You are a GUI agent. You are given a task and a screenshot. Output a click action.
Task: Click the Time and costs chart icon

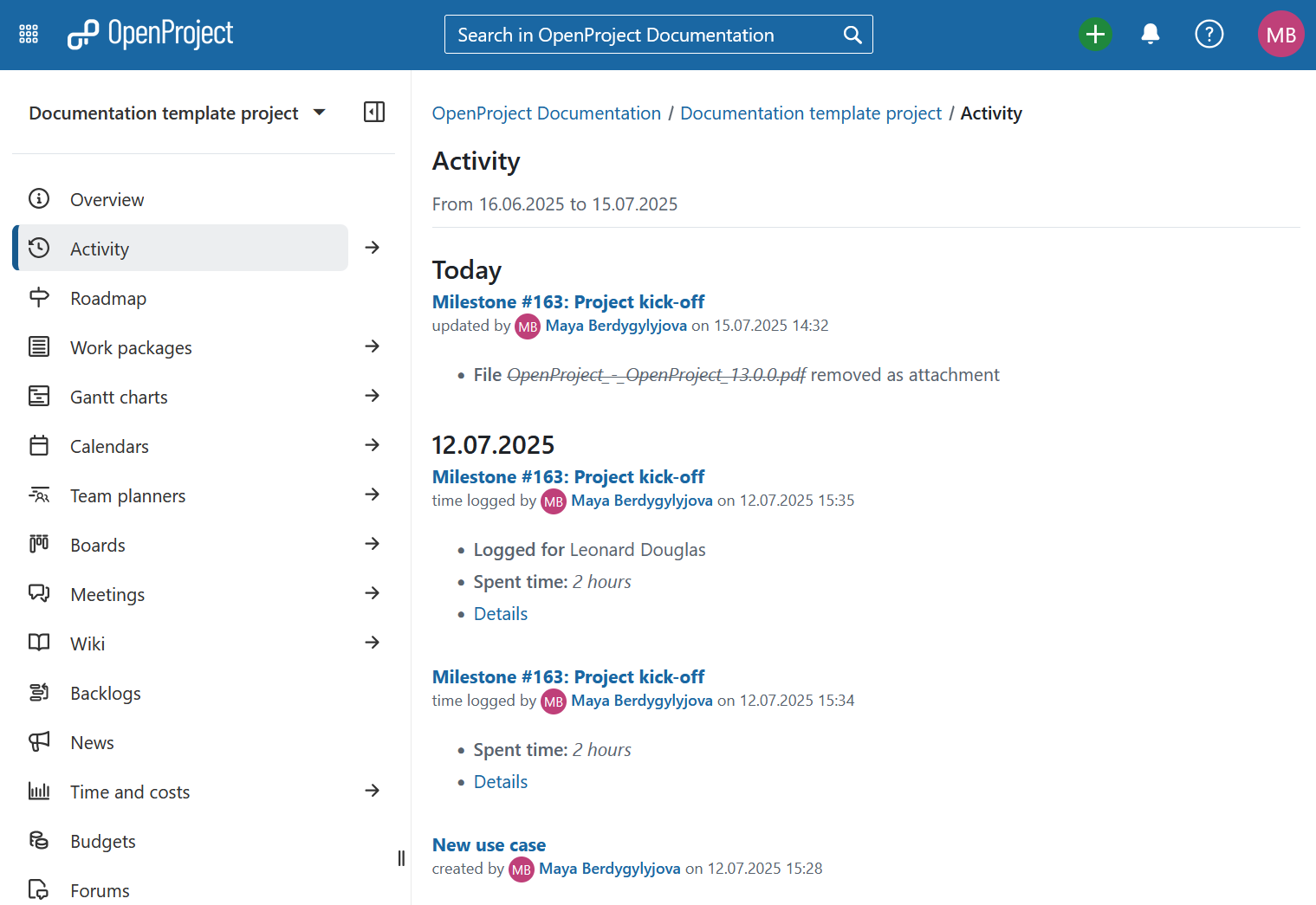(x=39, y=792)
